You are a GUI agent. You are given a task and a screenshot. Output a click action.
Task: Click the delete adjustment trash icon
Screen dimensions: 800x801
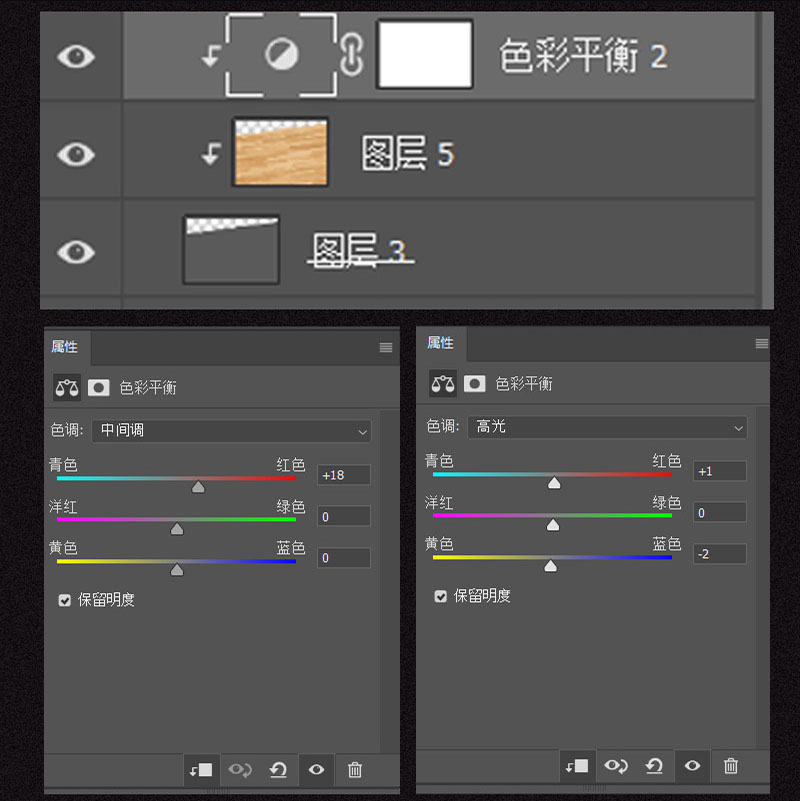pos(354,770)
